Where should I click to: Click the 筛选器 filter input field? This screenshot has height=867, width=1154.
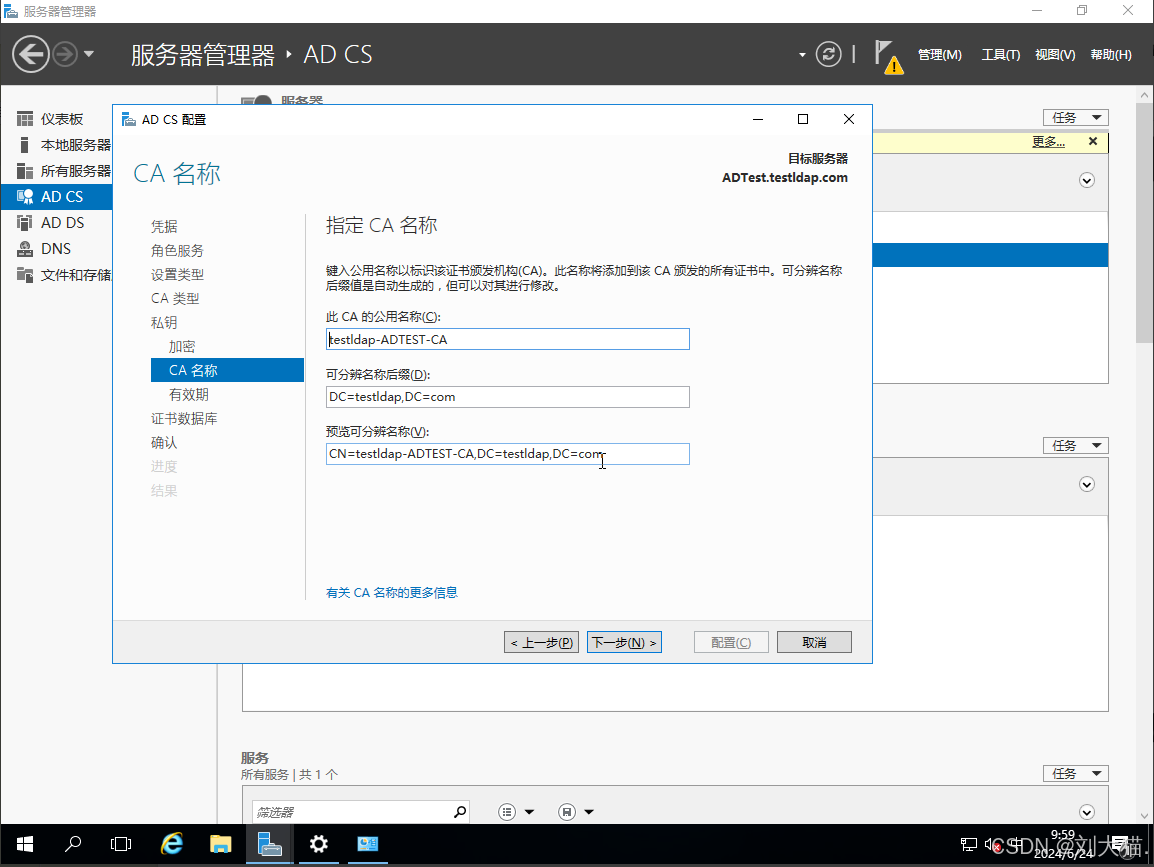[352, 812]
